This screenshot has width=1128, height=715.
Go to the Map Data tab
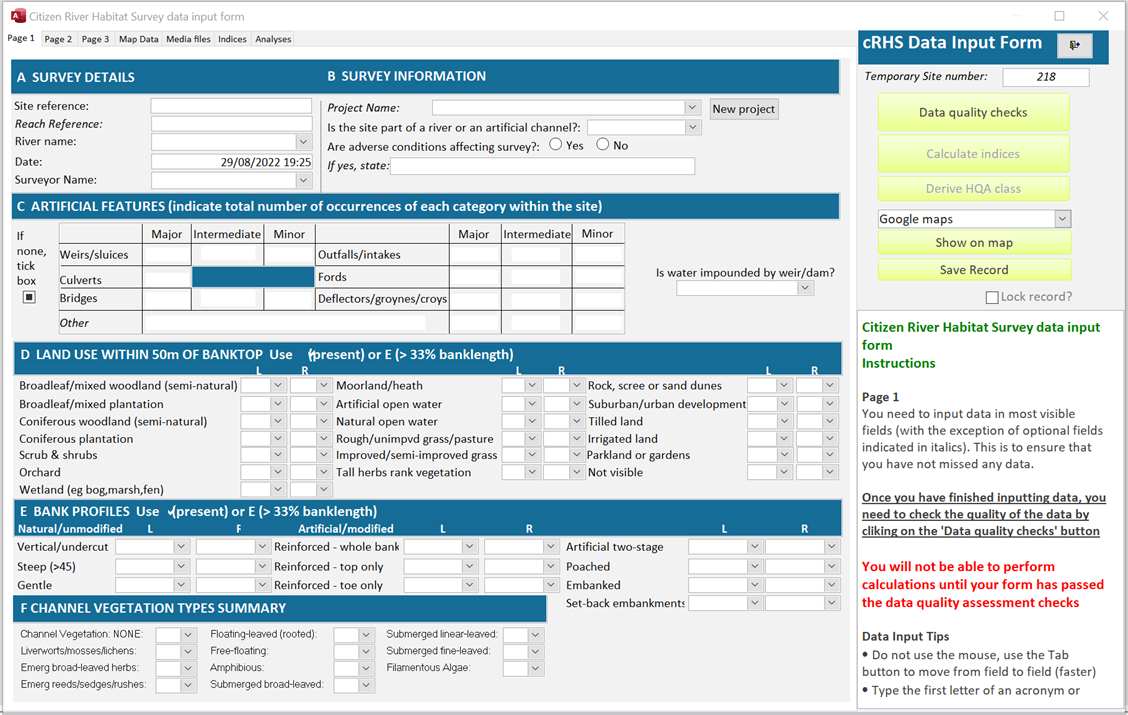tap(139, 39)
